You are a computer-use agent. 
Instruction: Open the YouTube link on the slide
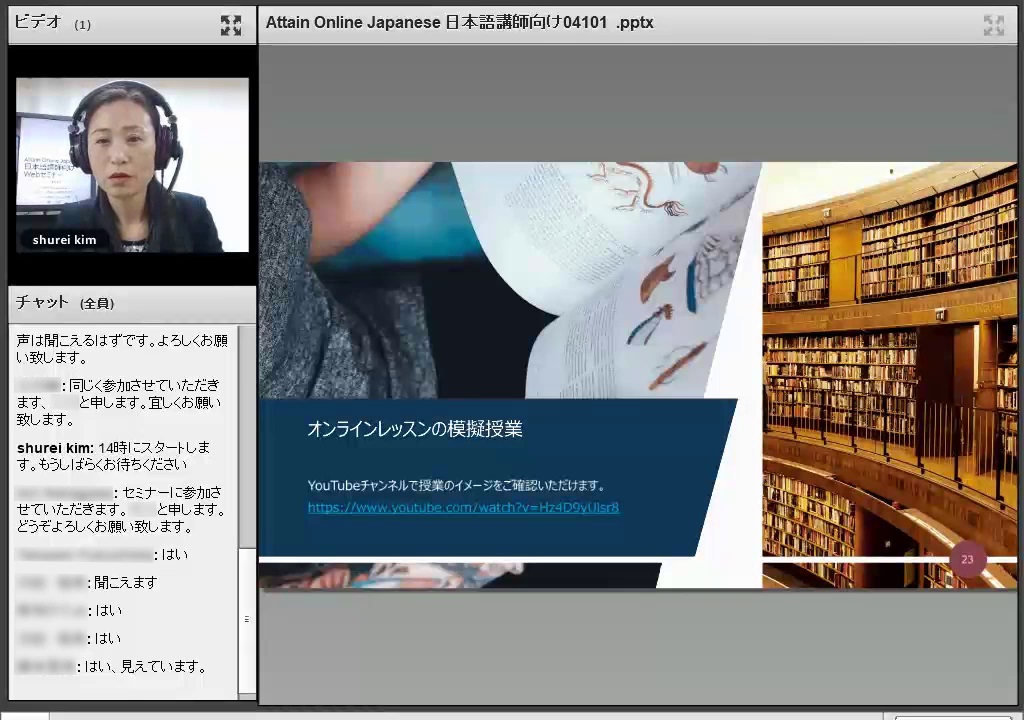click(463, 507)
